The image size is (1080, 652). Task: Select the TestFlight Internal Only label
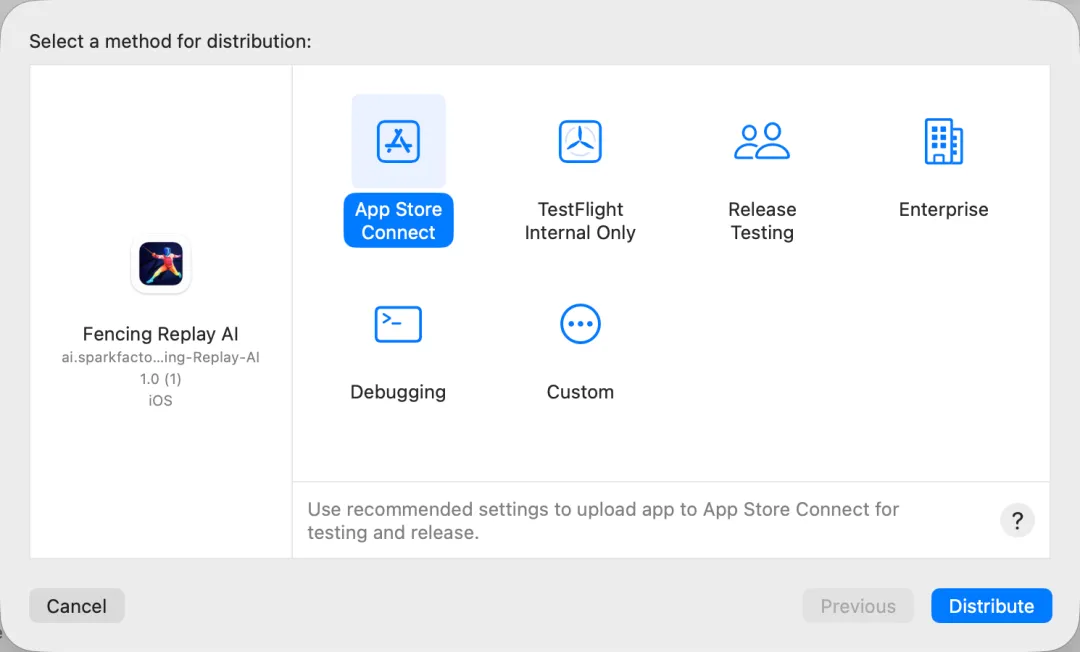click(x=580, y=221)
